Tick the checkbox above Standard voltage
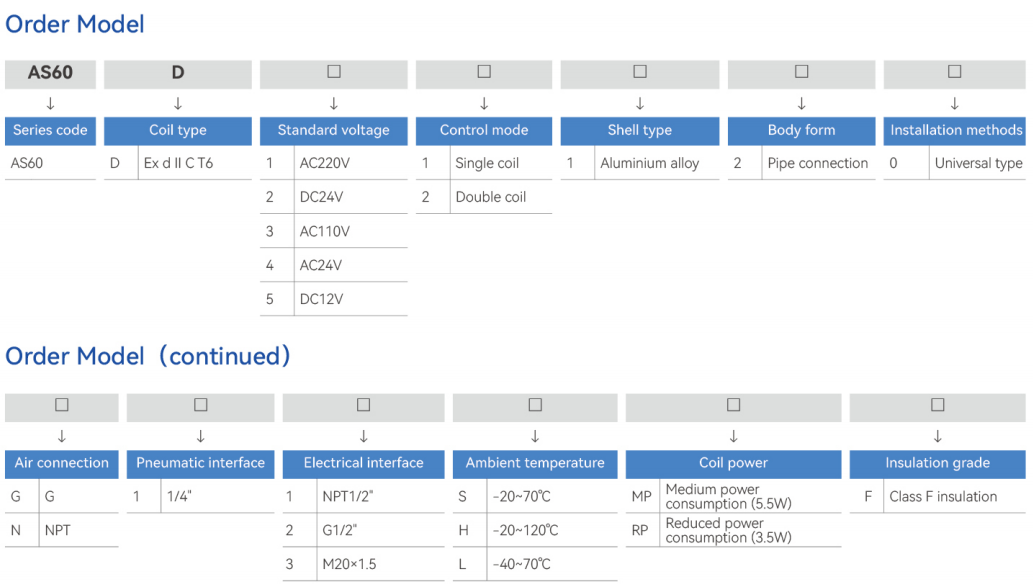This screenshot has height=587, width=1033. [334, 71]
